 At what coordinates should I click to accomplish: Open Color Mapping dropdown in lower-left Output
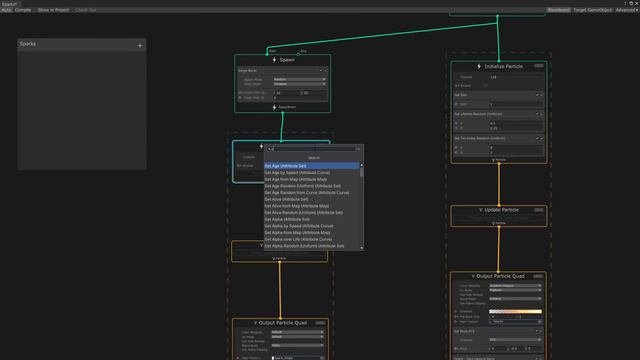298,332
